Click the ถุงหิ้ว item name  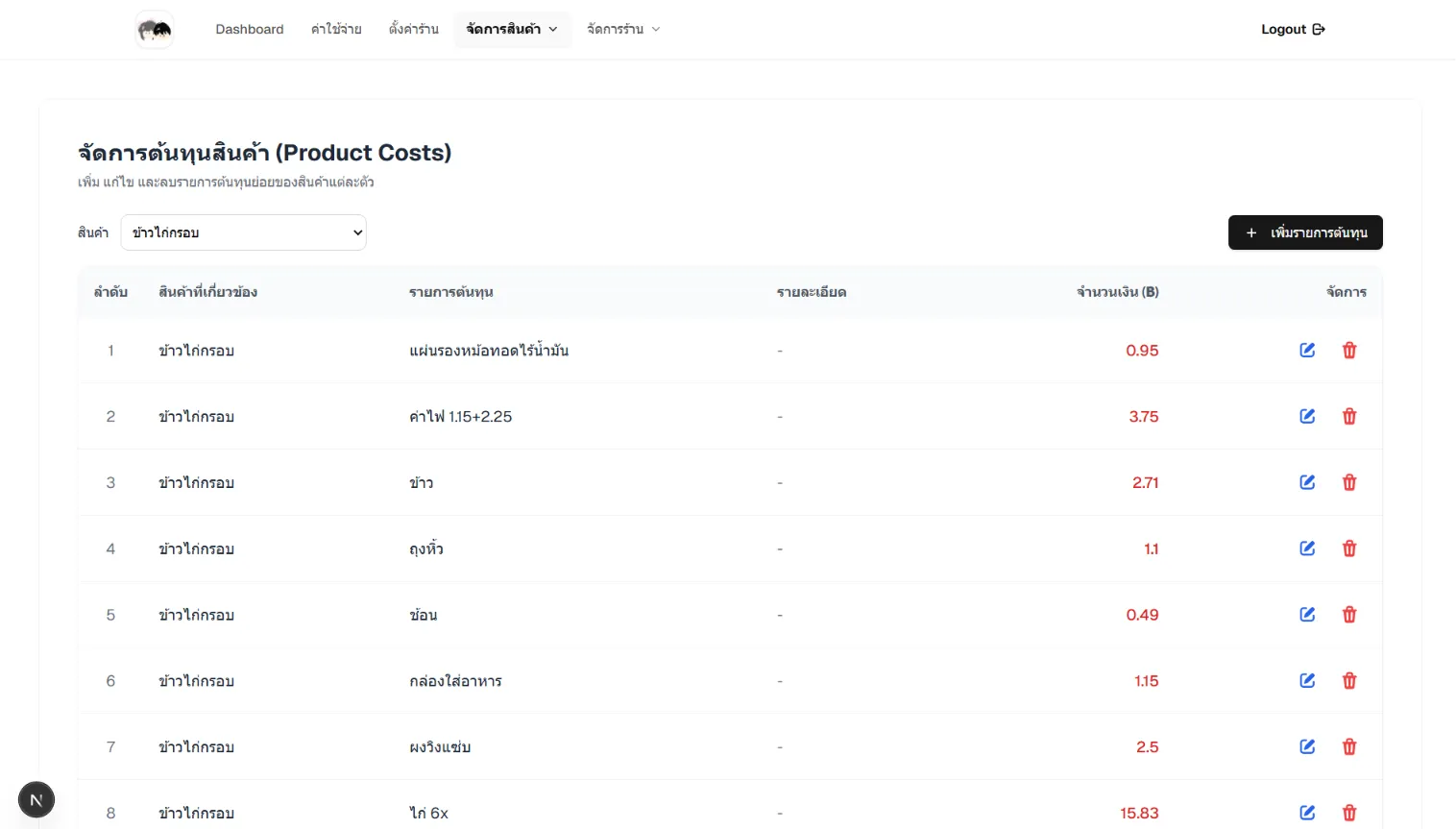pyautogui.click(x=426, y=549)
